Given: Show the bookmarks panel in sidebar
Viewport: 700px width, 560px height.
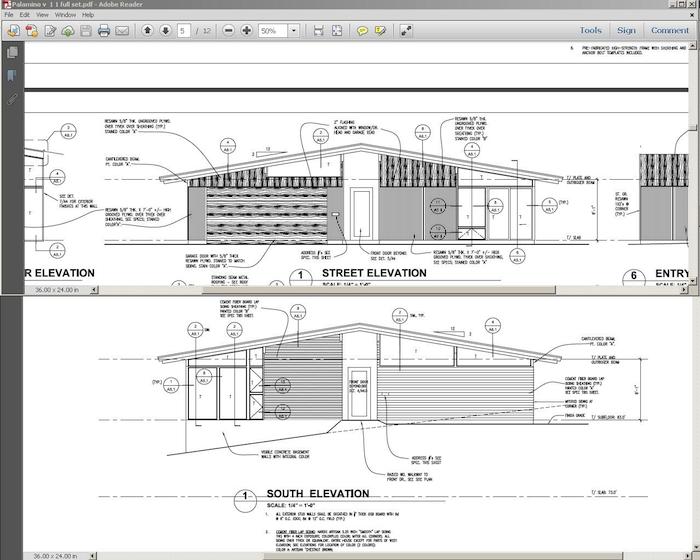Looking at the screenshot, I should click(x=12, y=75).
